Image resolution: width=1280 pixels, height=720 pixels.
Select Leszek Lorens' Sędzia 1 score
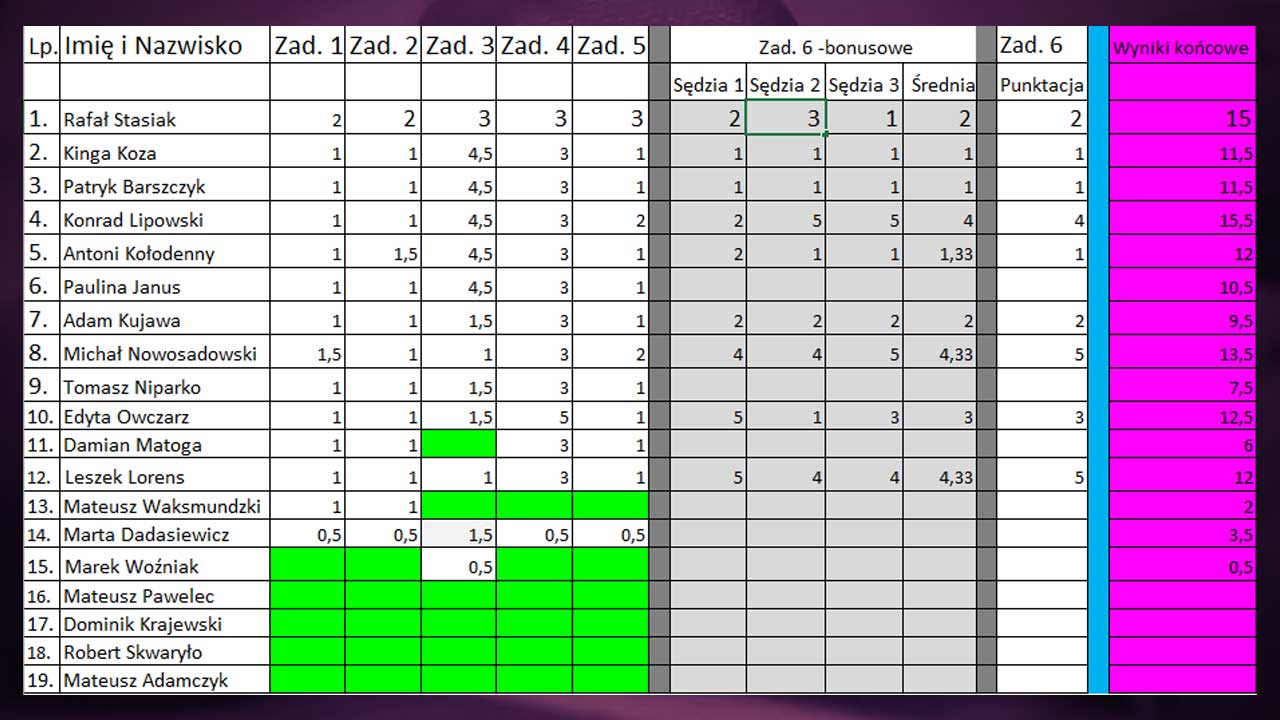click(708, 478)
